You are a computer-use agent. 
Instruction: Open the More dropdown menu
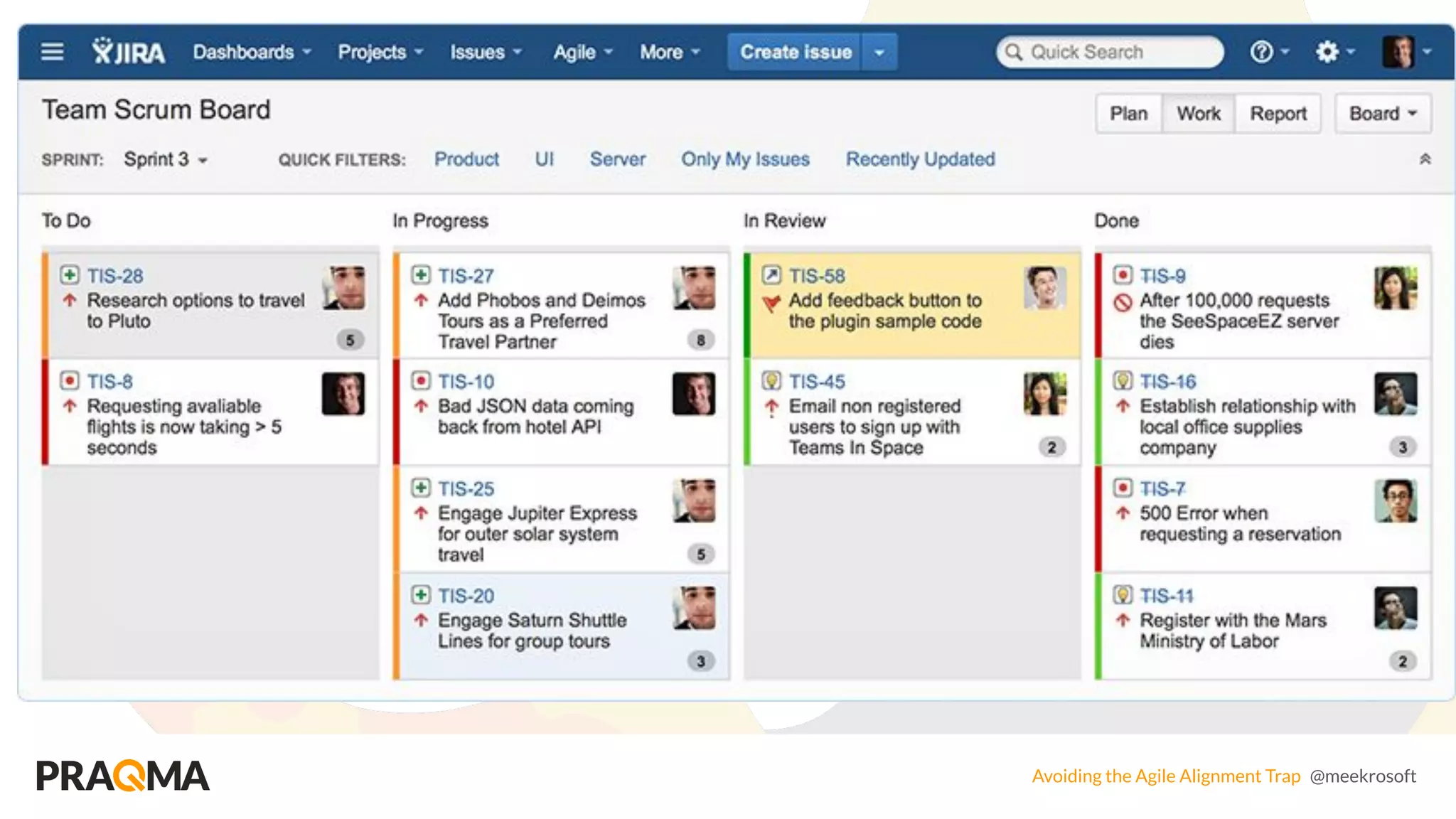point(670,52)
